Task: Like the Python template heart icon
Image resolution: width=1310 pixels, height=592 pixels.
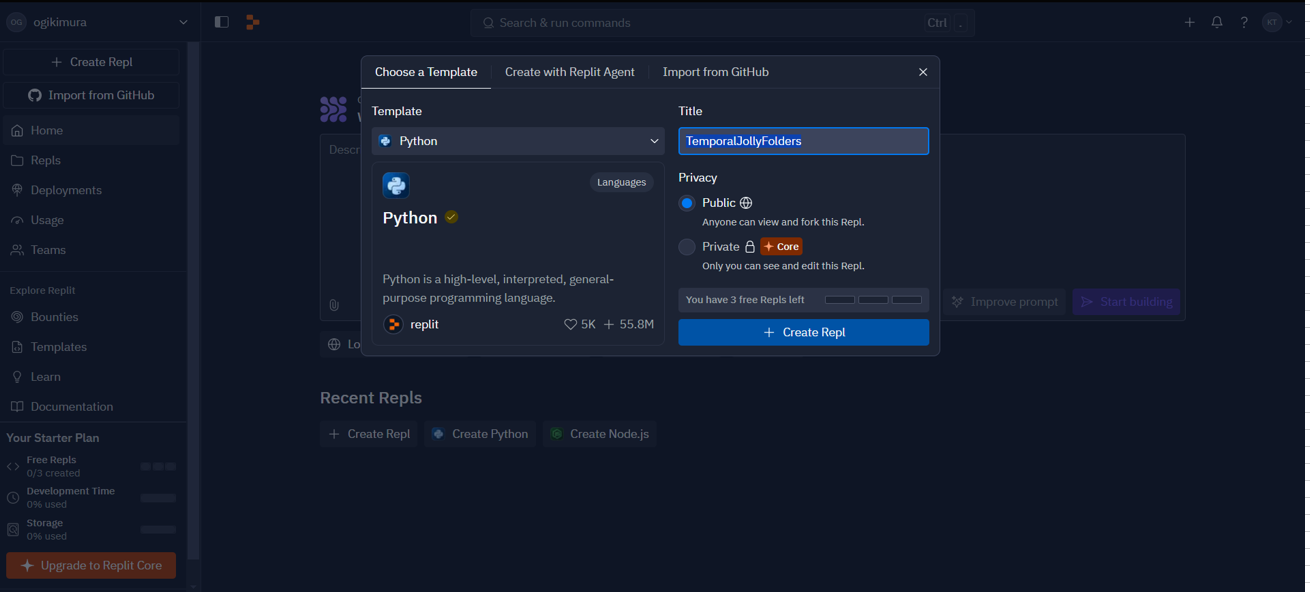Action: [x=571, y=324]
